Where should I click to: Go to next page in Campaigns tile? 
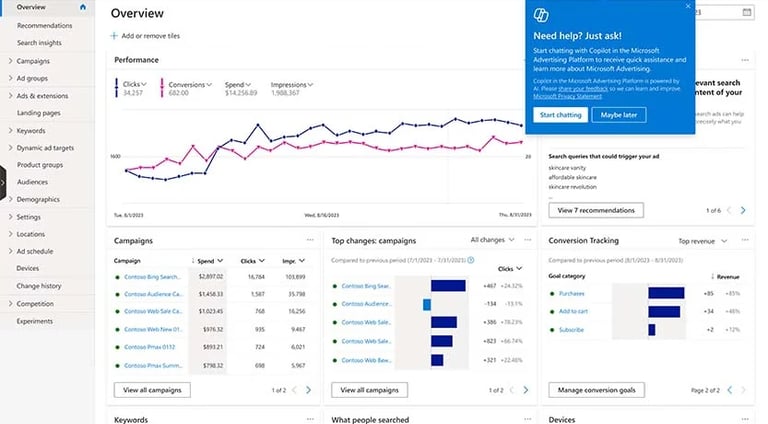point(308,390)
